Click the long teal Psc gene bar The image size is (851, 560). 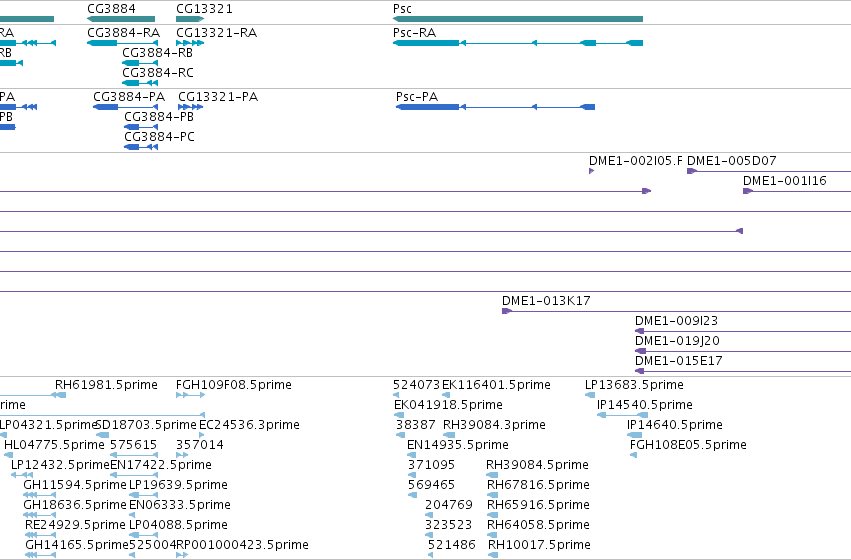pyautogui.click(x=518, y=19)
